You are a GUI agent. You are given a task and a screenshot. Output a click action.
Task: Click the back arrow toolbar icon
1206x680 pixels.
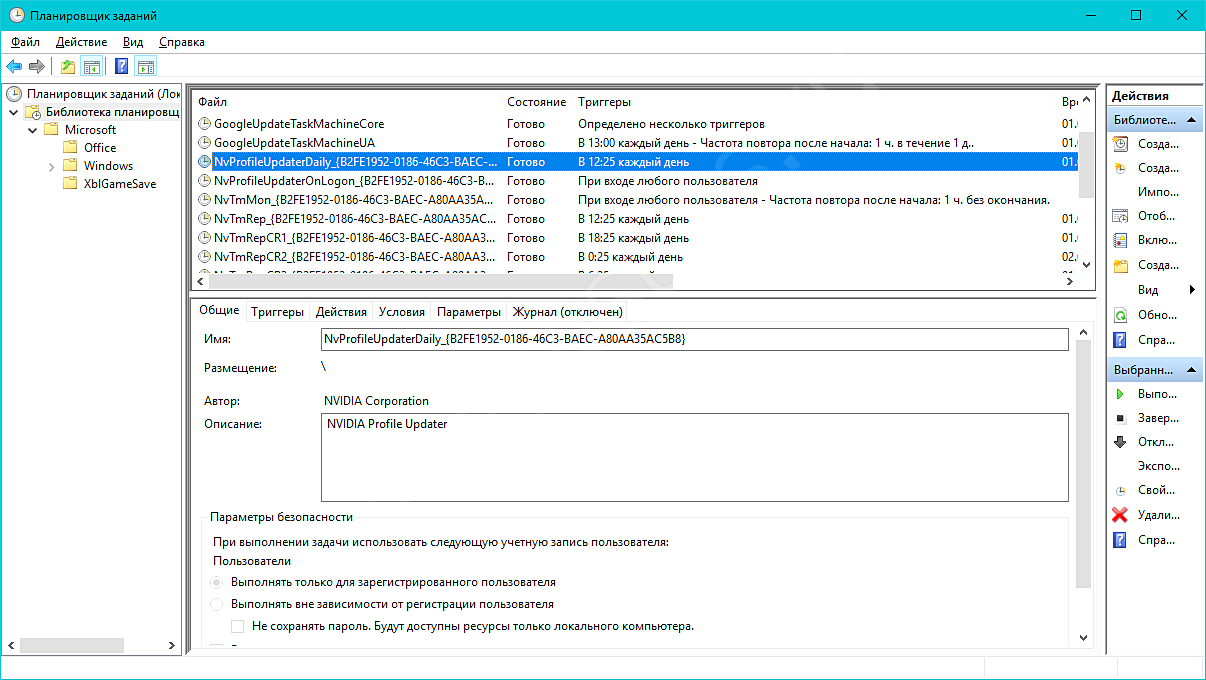[14, 67]
